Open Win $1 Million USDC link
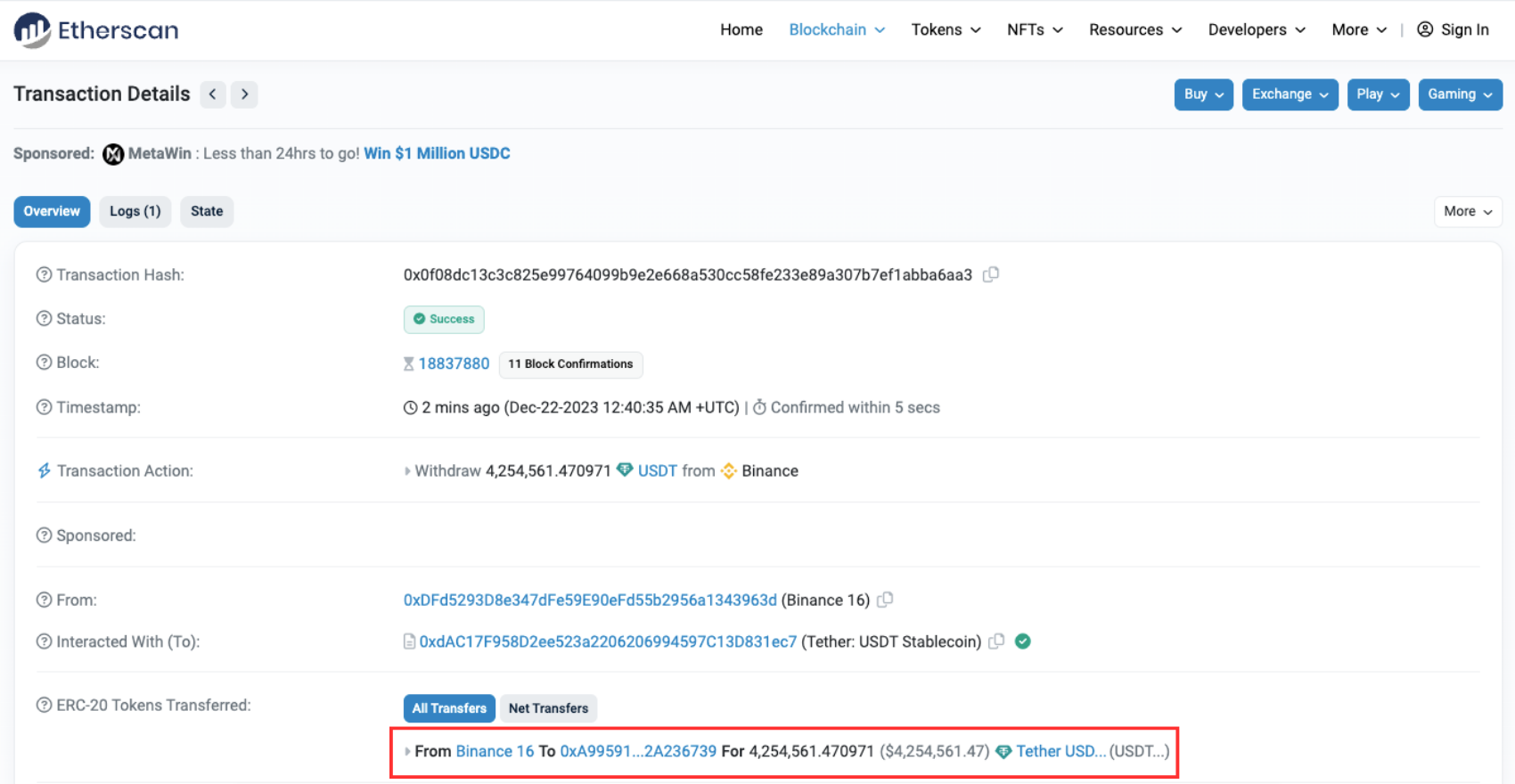This screenshot has height=784, width=1515. 437,153
